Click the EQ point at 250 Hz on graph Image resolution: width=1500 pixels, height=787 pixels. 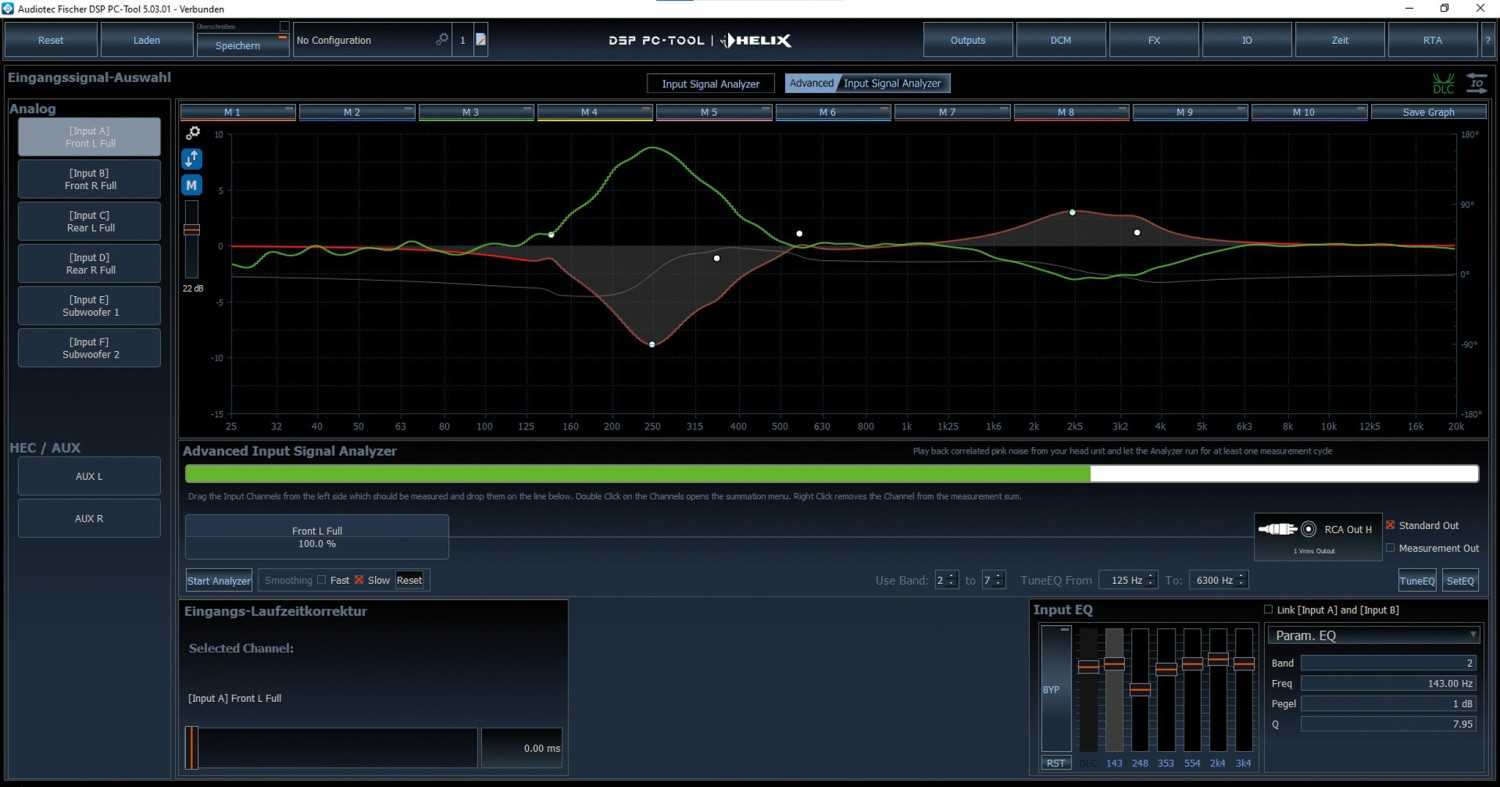click(652, 344)
